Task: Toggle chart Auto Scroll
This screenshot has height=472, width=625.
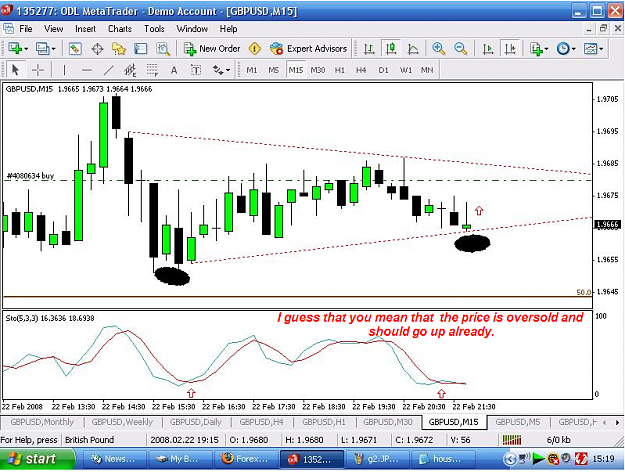Action: tap(488, 49)
